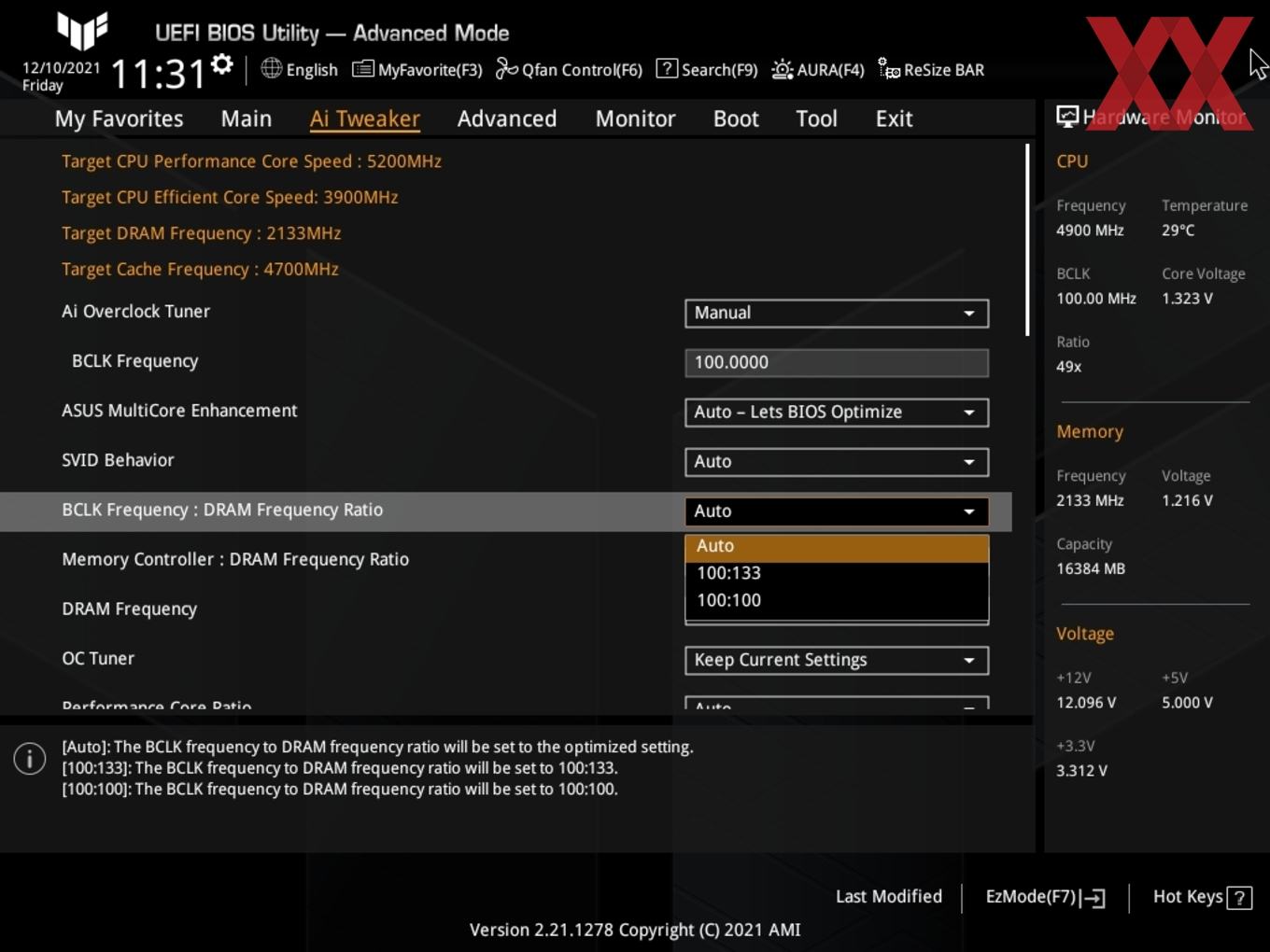Click the globe language icon
1270x952 pixels.
271,68
